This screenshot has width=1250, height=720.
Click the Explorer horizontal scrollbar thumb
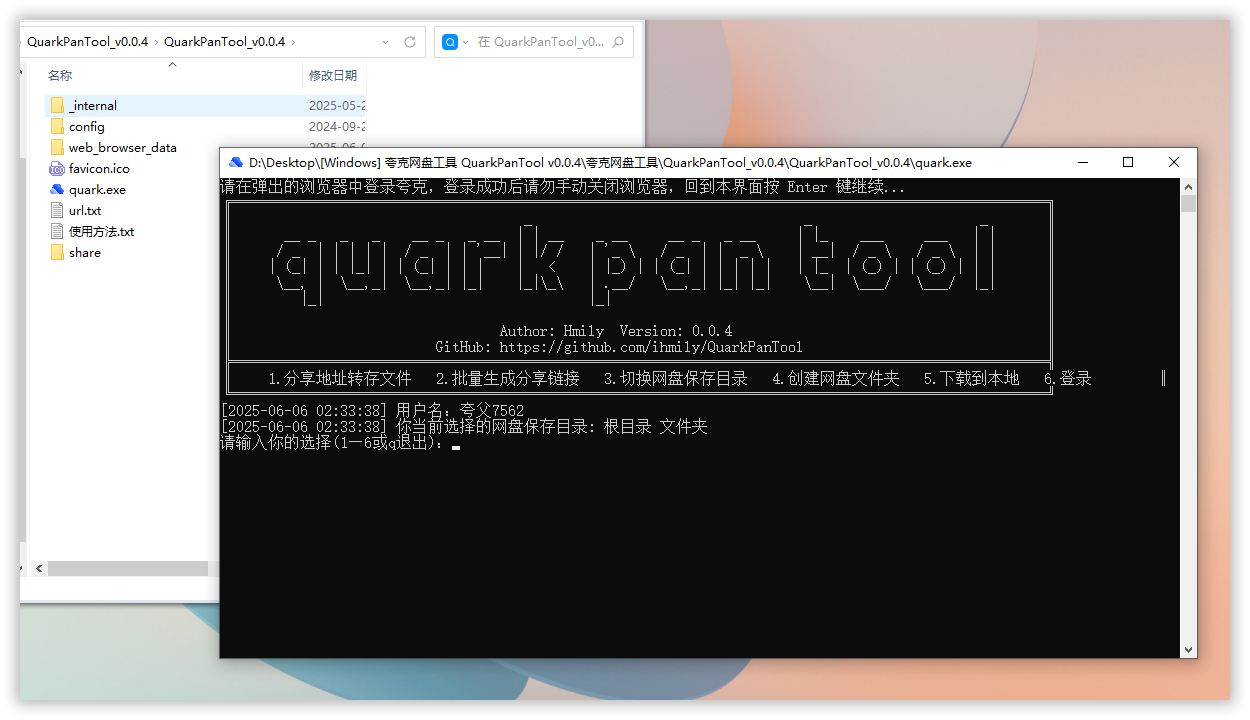pyautogui.click(x=128, y=568)
